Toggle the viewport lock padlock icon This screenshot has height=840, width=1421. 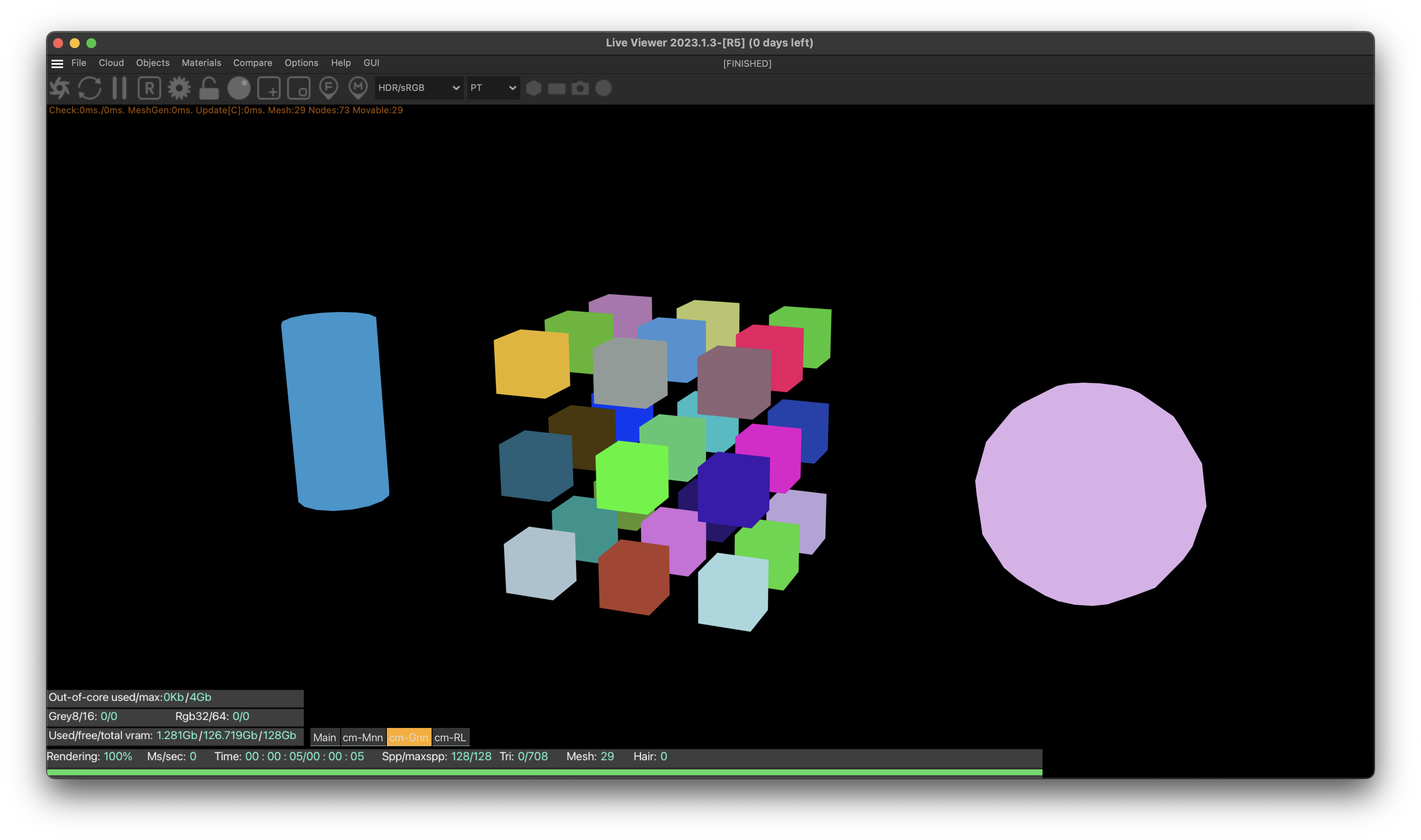(x=209, y=88)
